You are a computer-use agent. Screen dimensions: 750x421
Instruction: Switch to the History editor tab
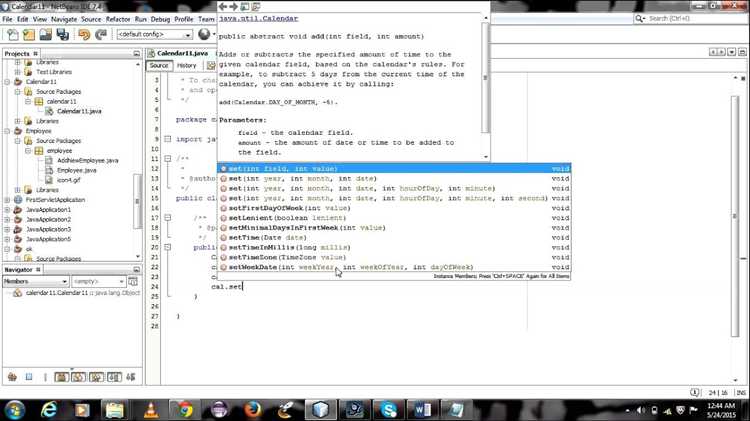(x=187, y=66)
